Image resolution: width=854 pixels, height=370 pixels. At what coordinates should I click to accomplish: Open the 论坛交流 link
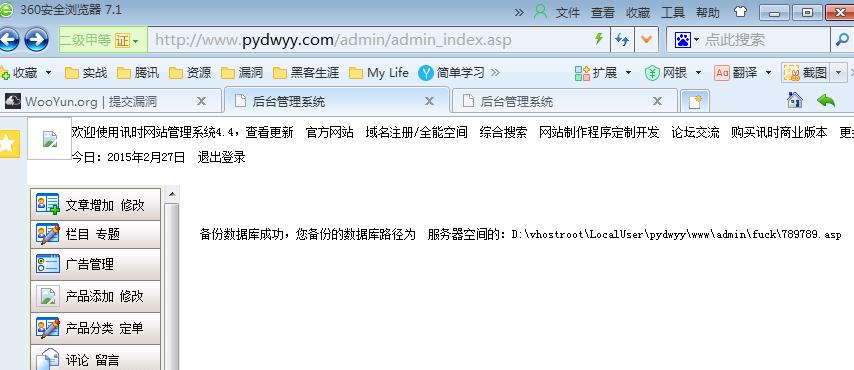coord(695,132)
